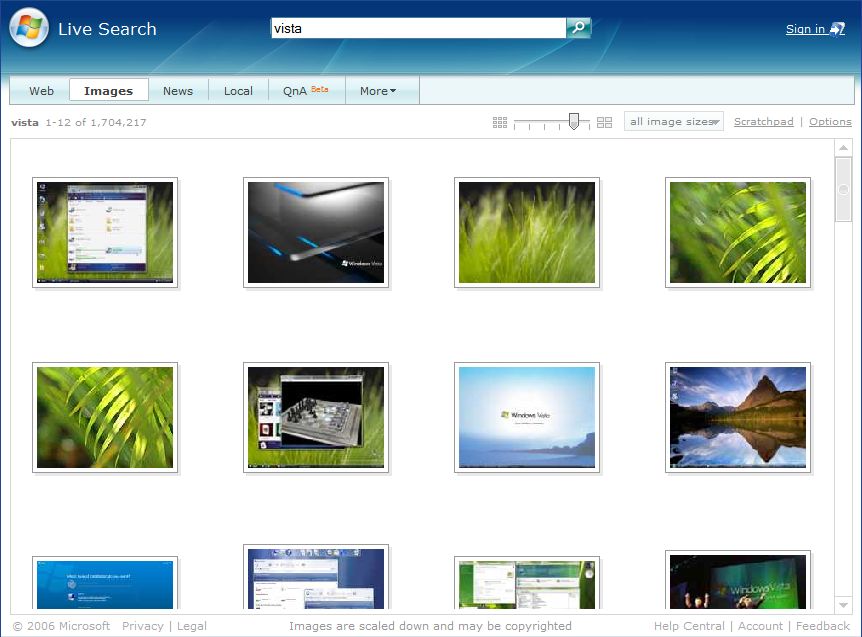Screen dimensions: 862x637
Task: Click the Feedback footer link
Action: (x=822, y=626)
